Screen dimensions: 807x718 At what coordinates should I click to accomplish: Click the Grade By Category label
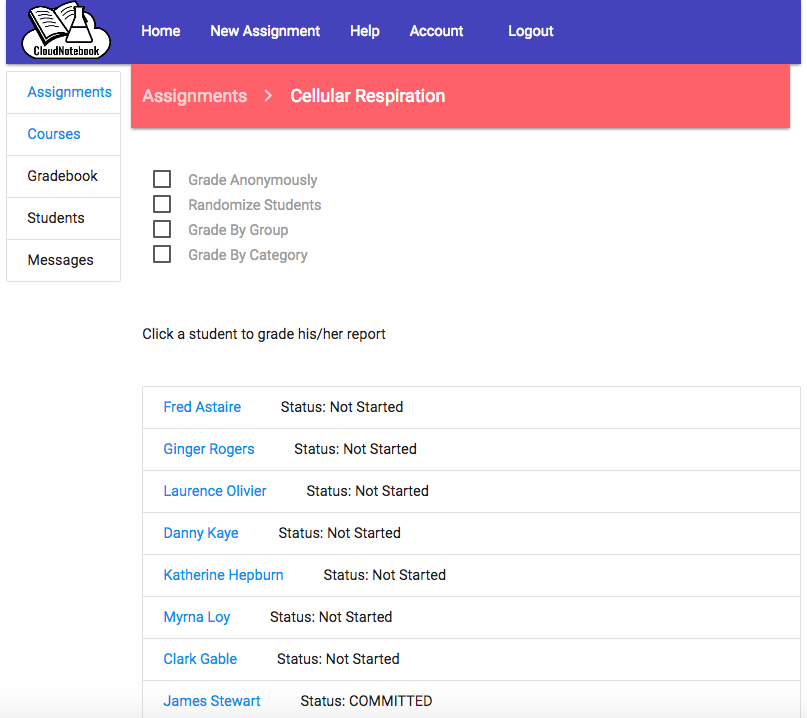coord(248,255)
